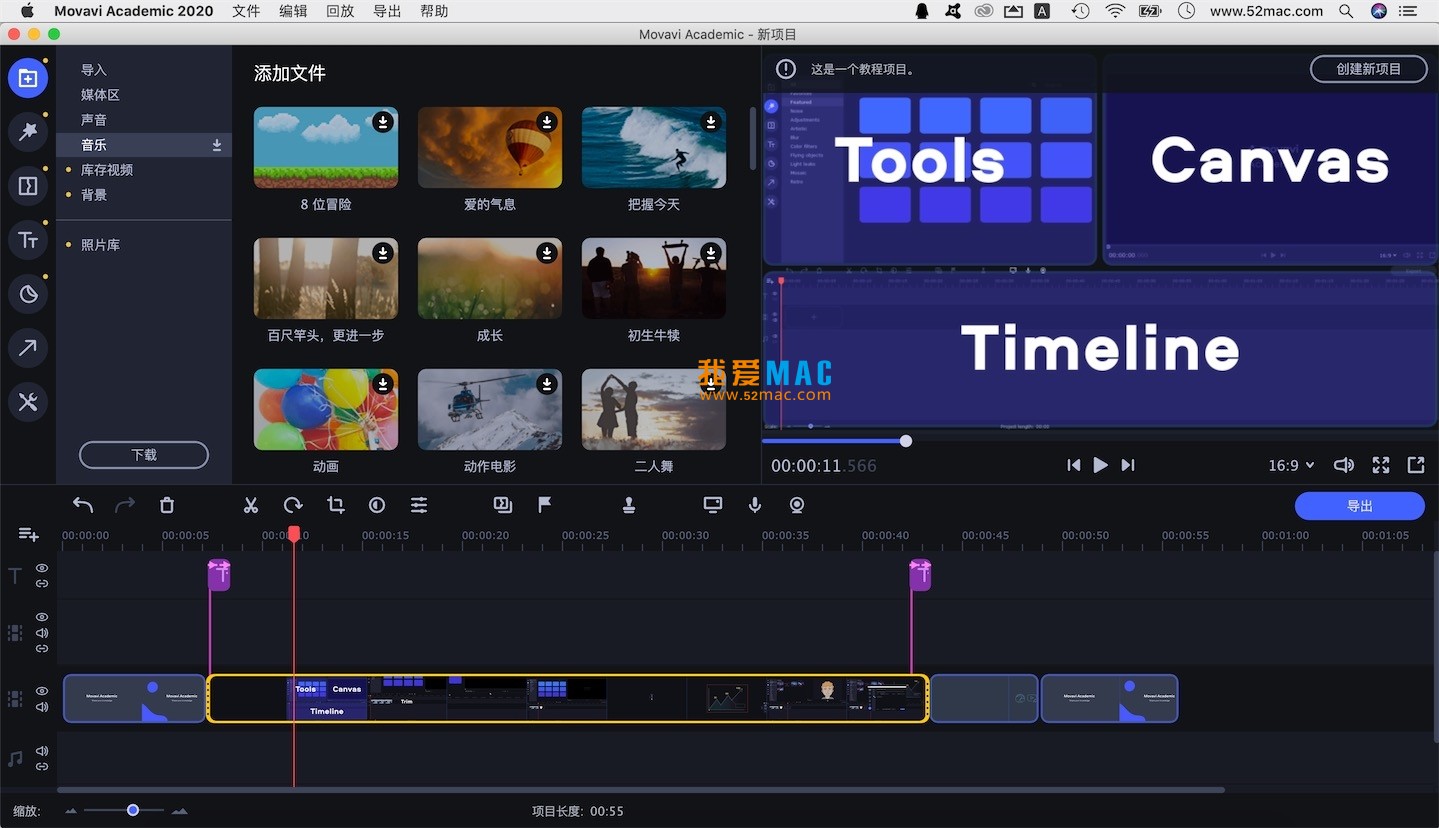Click the 下载 button
Screen dimensions: 1439x828
coord(144,455)
